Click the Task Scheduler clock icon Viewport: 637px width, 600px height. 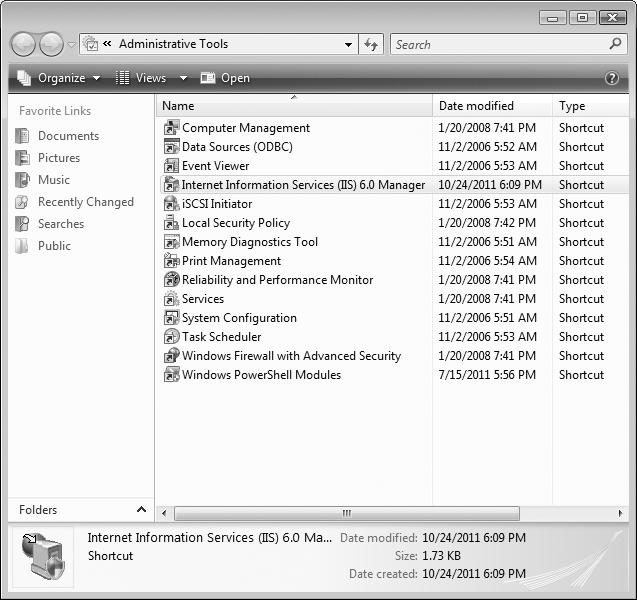(171, 337)
